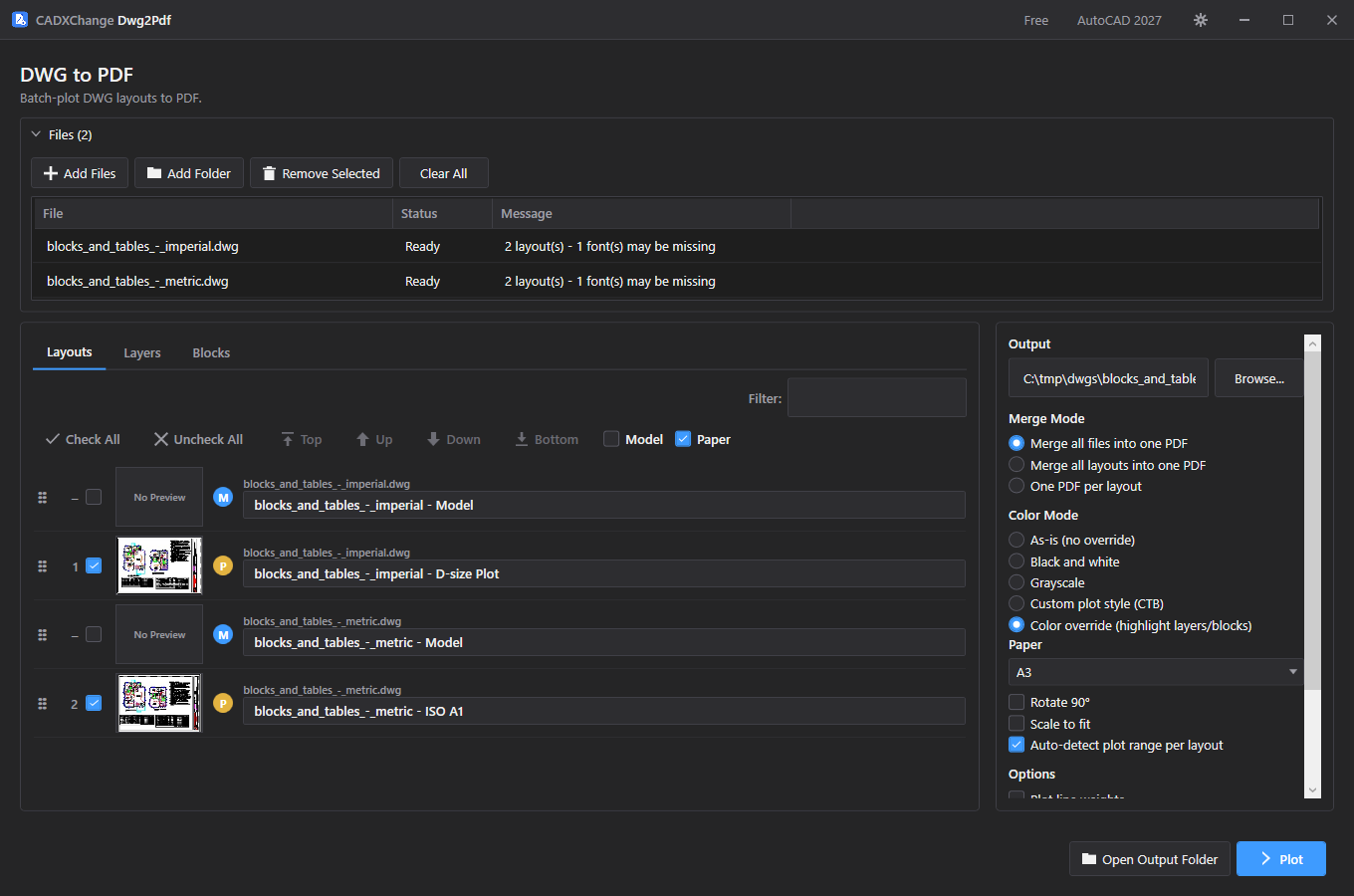Collapse the Files (2) section

pyautogui.click(x=36, y=134)
